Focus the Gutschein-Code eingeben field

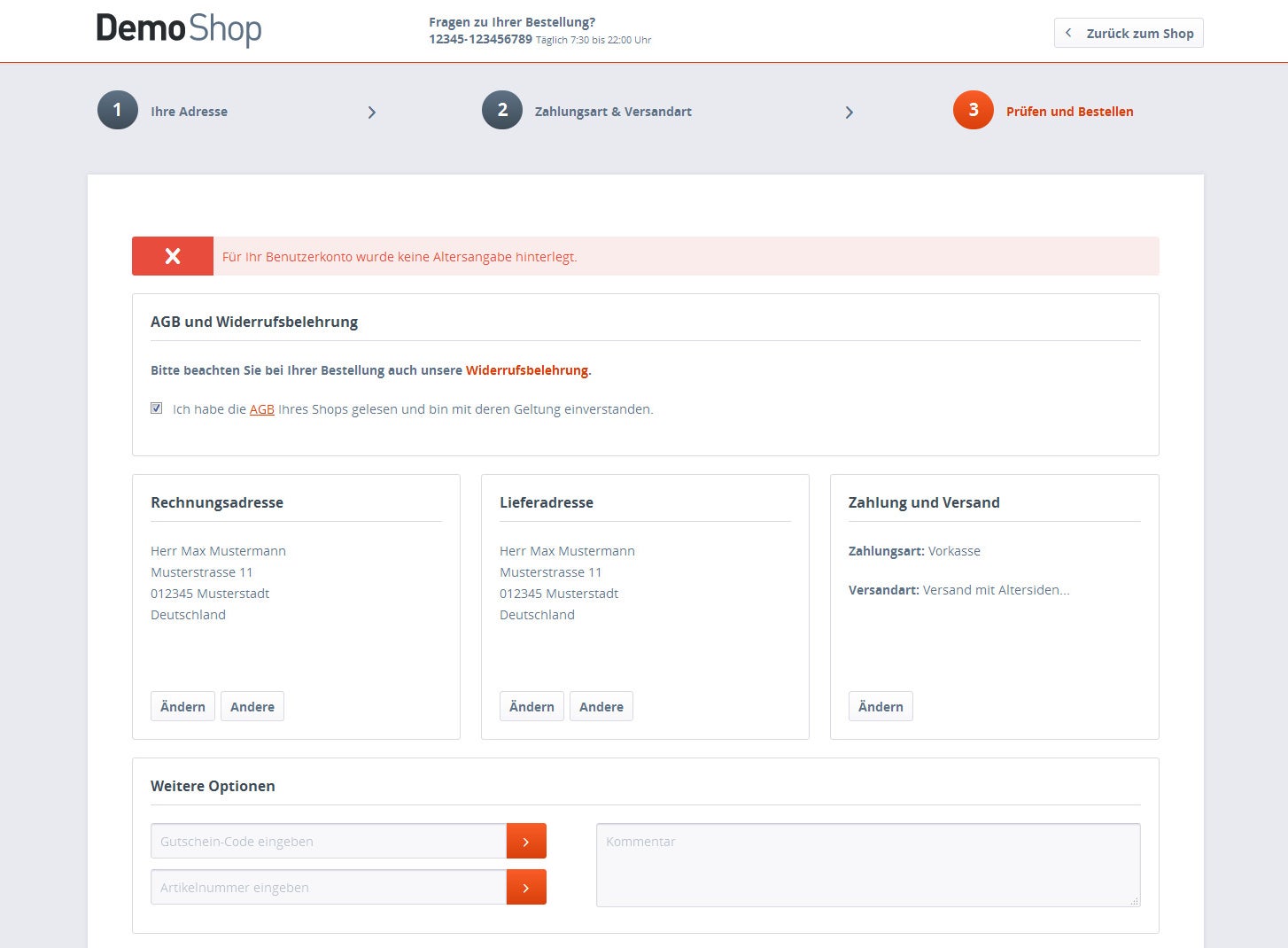coord(329,841)
